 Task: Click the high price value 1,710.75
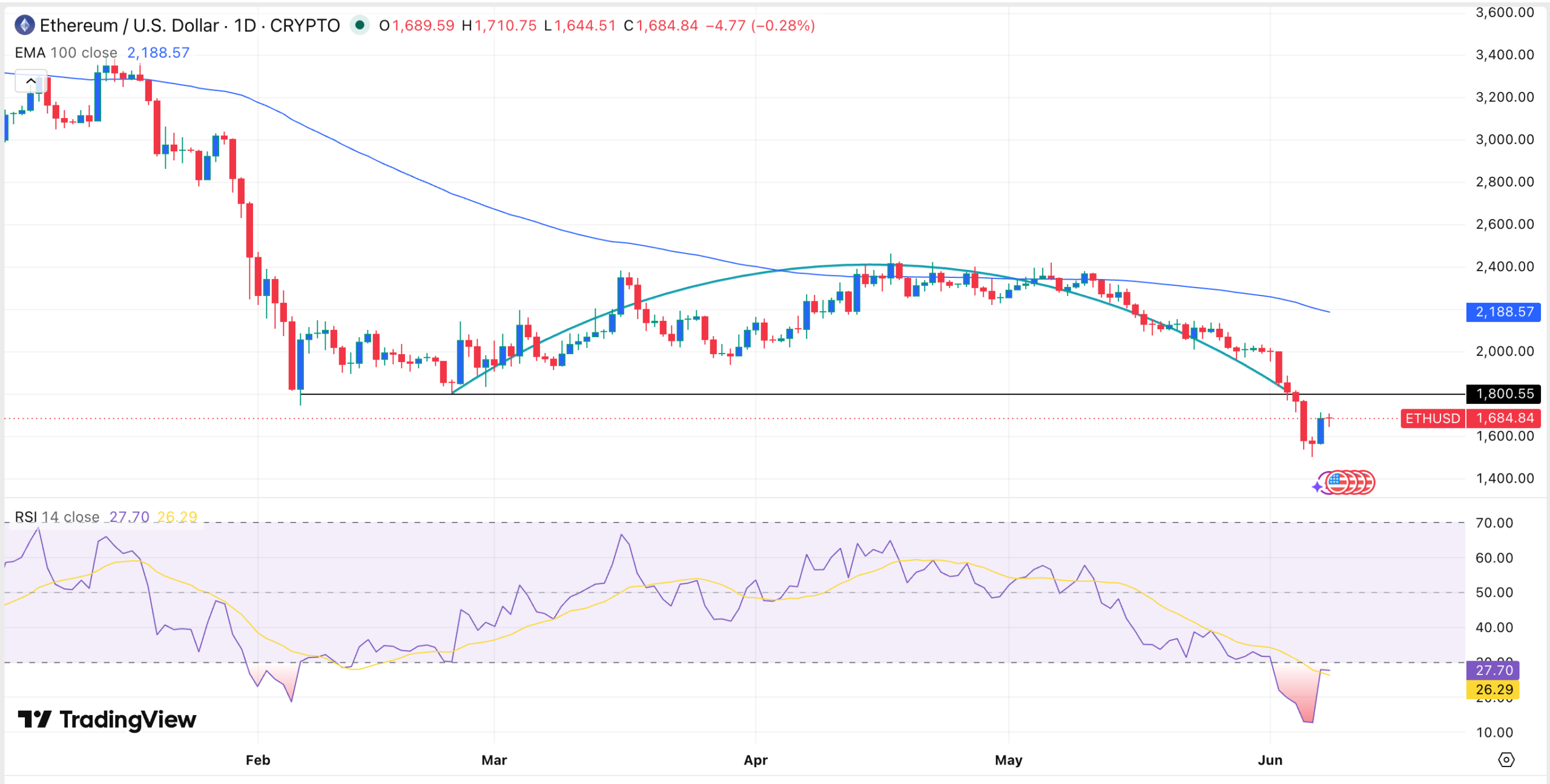(x=506, y=25)
